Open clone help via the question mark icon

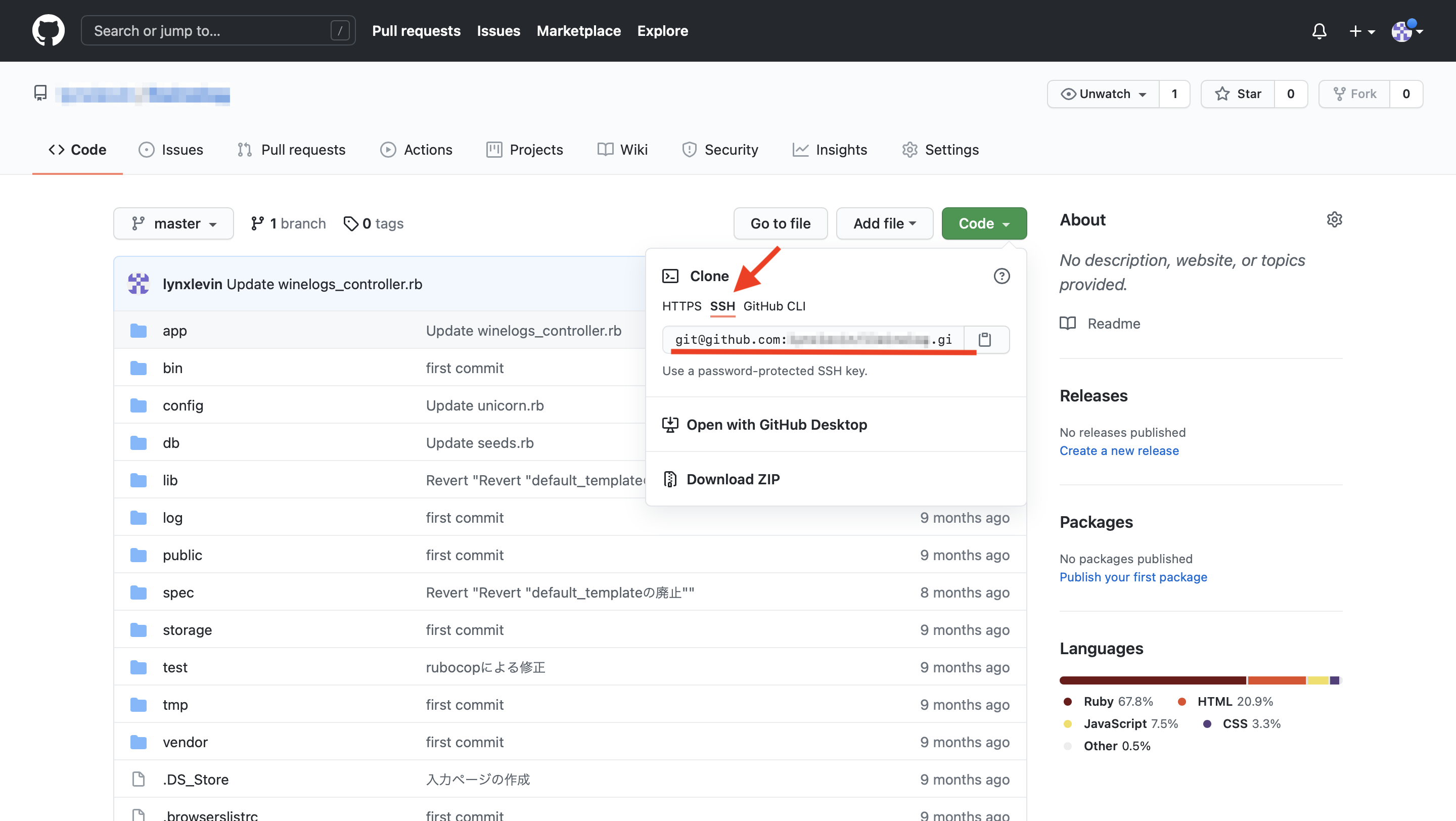coord(1002,276)
